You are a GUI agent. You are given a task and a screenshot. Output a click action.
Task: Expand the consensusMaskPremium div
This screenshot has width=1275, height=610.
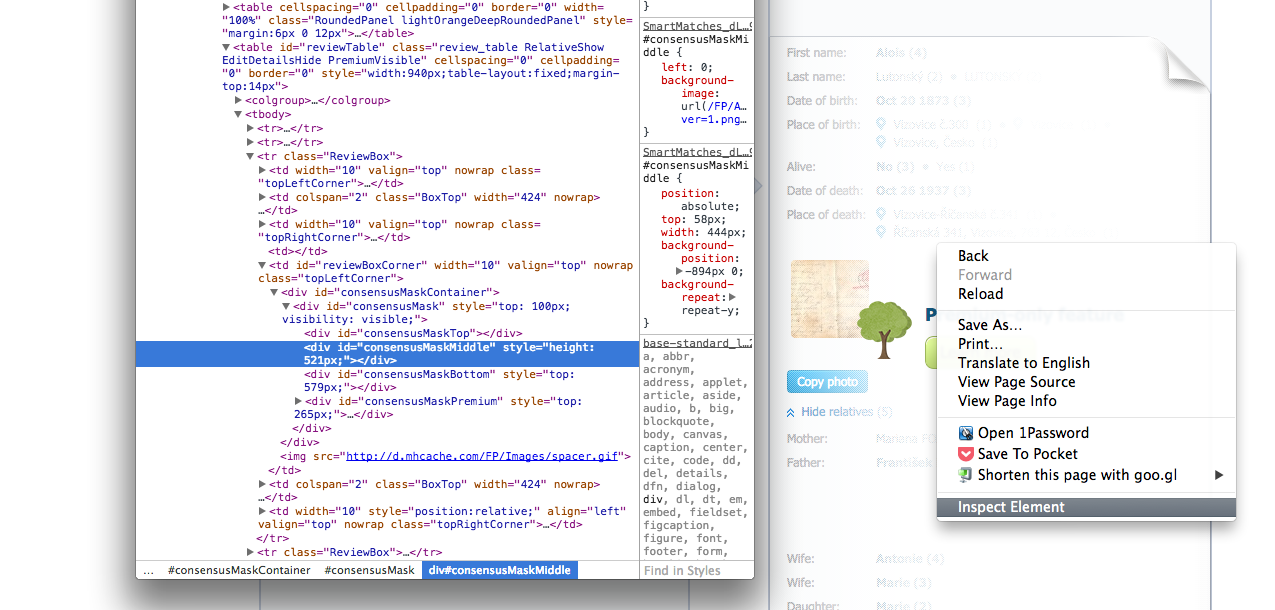pos(298,401)
